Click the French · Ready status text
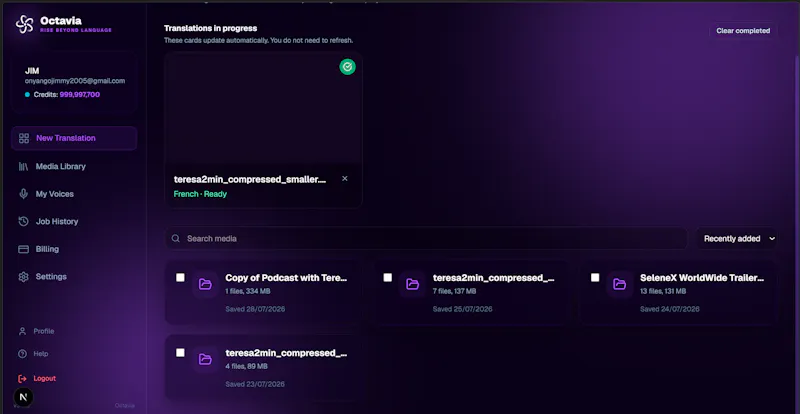800x414 pixels. (200, 194)
